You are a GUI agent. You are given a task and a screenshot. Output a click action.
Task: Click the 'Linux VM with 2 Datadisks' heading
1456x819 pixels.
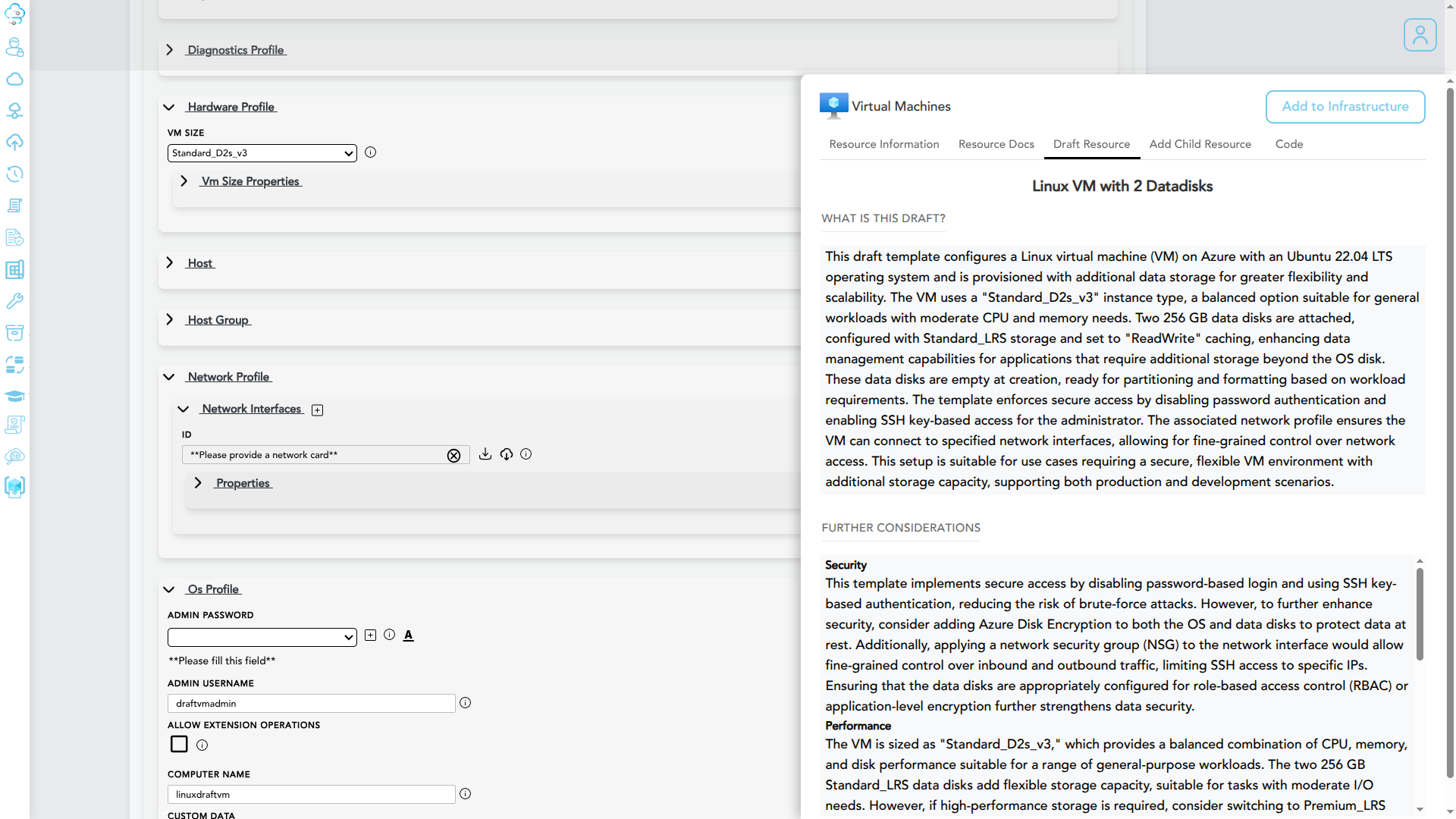point(1122,187)
